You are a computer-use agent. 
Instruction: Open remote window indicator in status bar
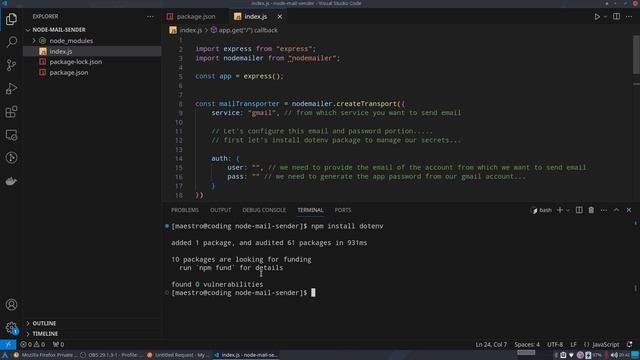click(8, 344)
